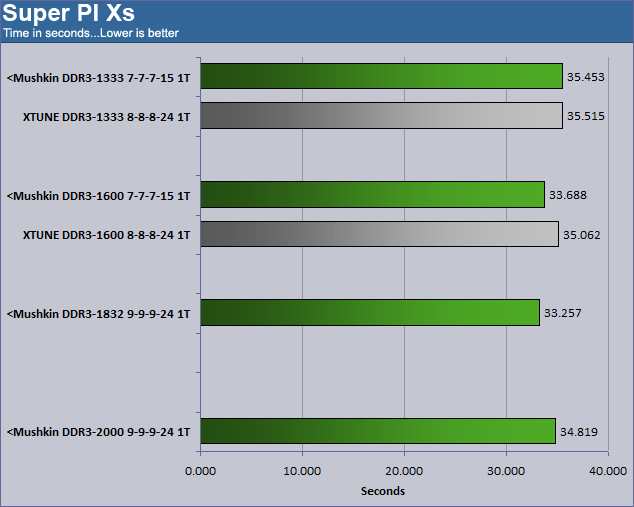Click the 33.688 data value
Screen dimensions: 634x507
568,195
